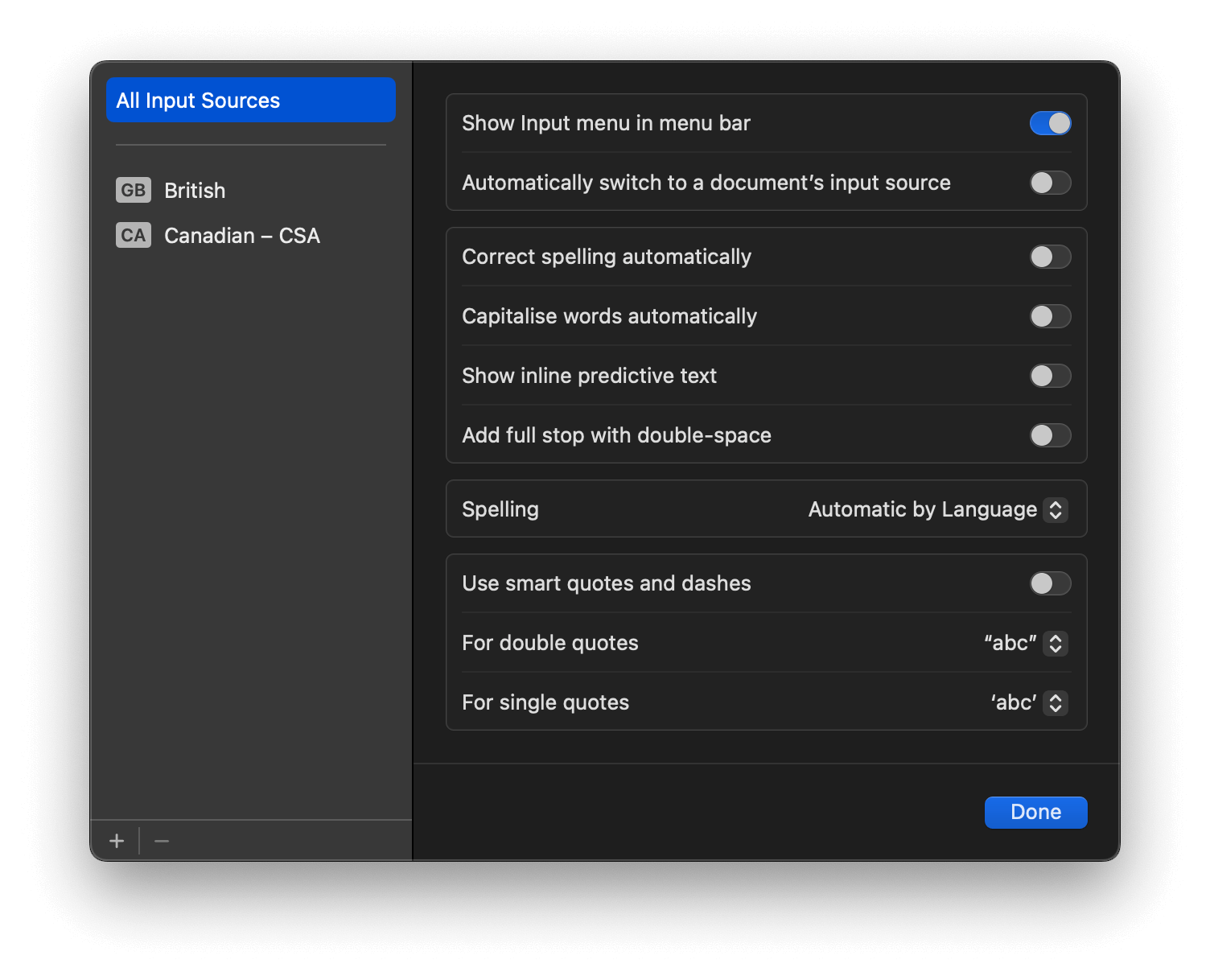Click the GB badge icon for British
This screenshot has height=980, width=1210.
coord(134,191)
